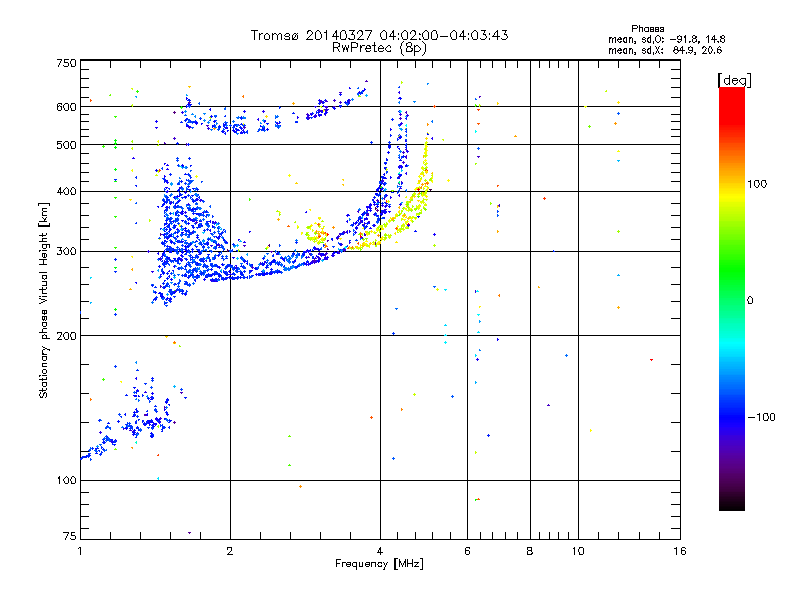800x600 pixels.
Task: Click the 'Frequency [MHz]' axis label
Action: click(x=379, y=564)
